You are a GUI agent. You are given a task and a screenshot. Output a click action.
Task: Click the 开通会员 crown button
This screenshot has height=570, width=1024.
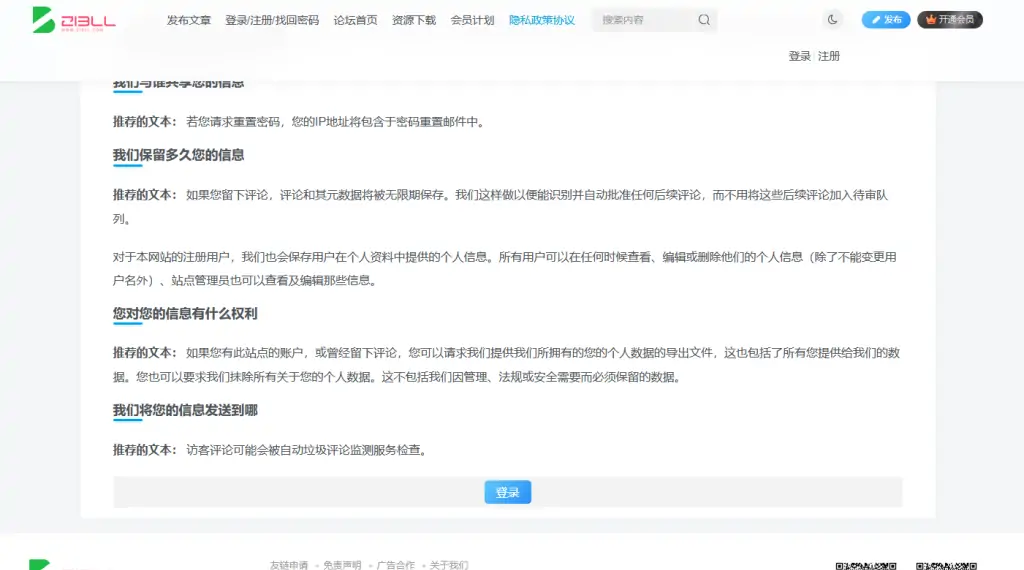[x=950, y=20]
